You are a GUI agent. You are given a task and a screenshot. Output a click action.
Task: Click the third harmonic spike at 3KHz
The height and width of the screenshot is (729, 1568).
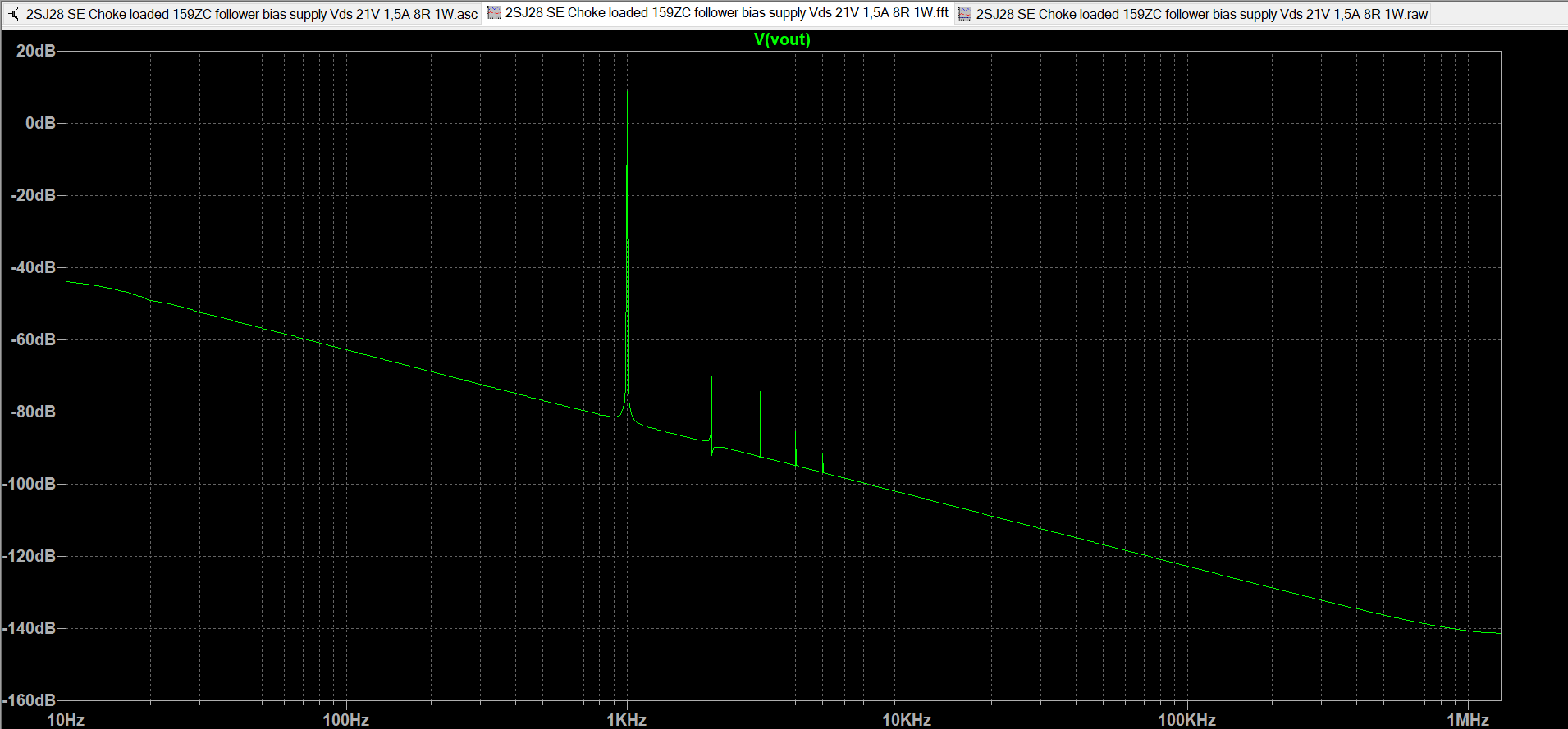point(761,390)
